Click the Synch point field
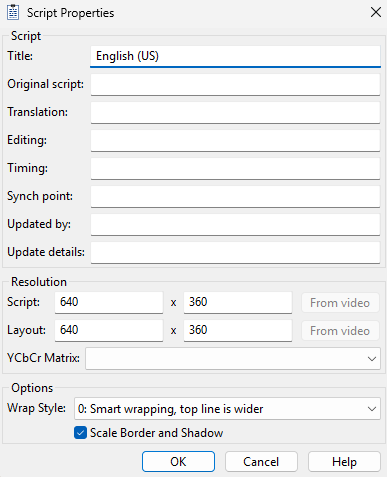The width and height of the screenshot is (387, 477). [x=235, y=197]
